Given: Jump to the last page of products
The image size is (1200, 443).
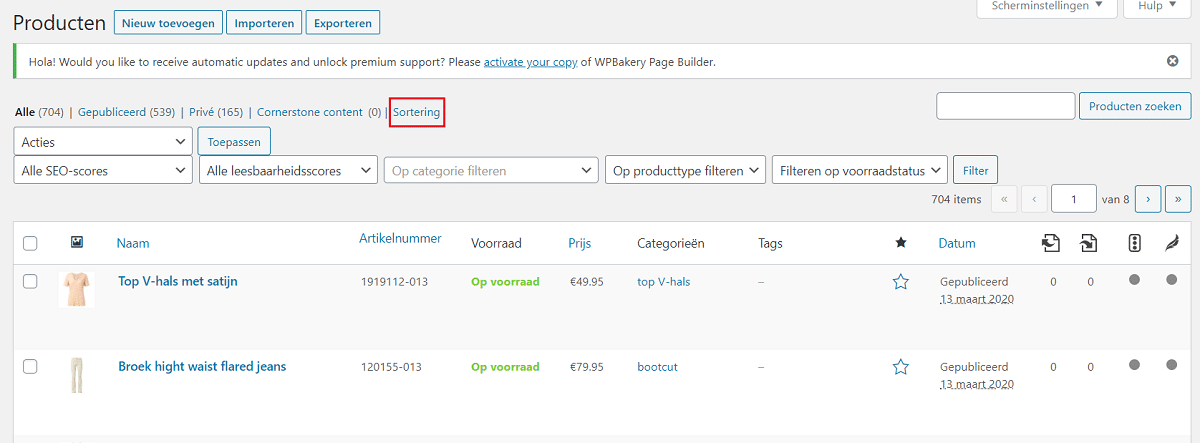Looking at the screenshot, I should click(1178, 199).
